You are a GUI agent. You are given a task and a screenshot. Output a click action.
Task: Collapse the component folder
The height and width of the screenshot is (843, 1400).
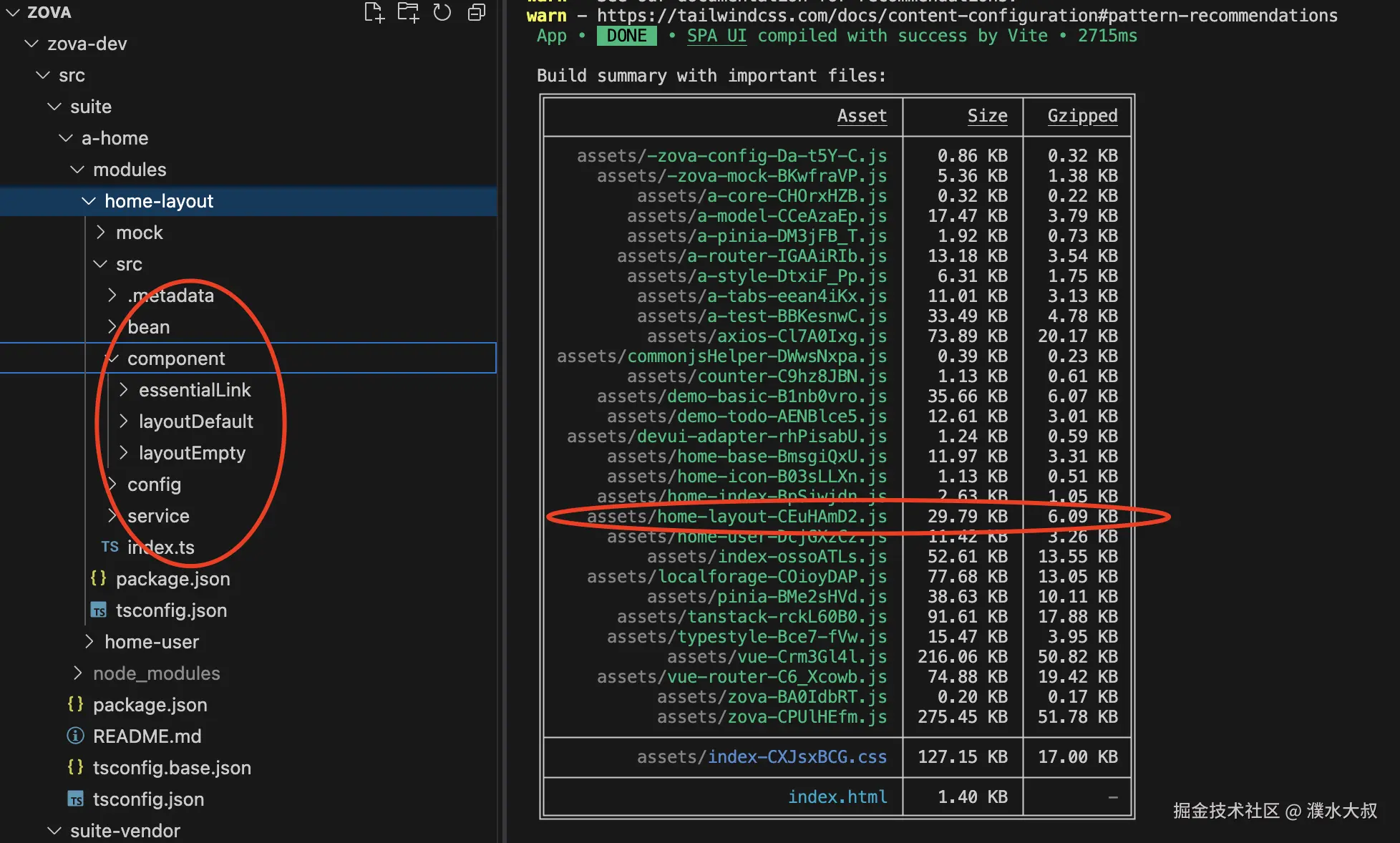pyautogui.click(x=175, y=359)
